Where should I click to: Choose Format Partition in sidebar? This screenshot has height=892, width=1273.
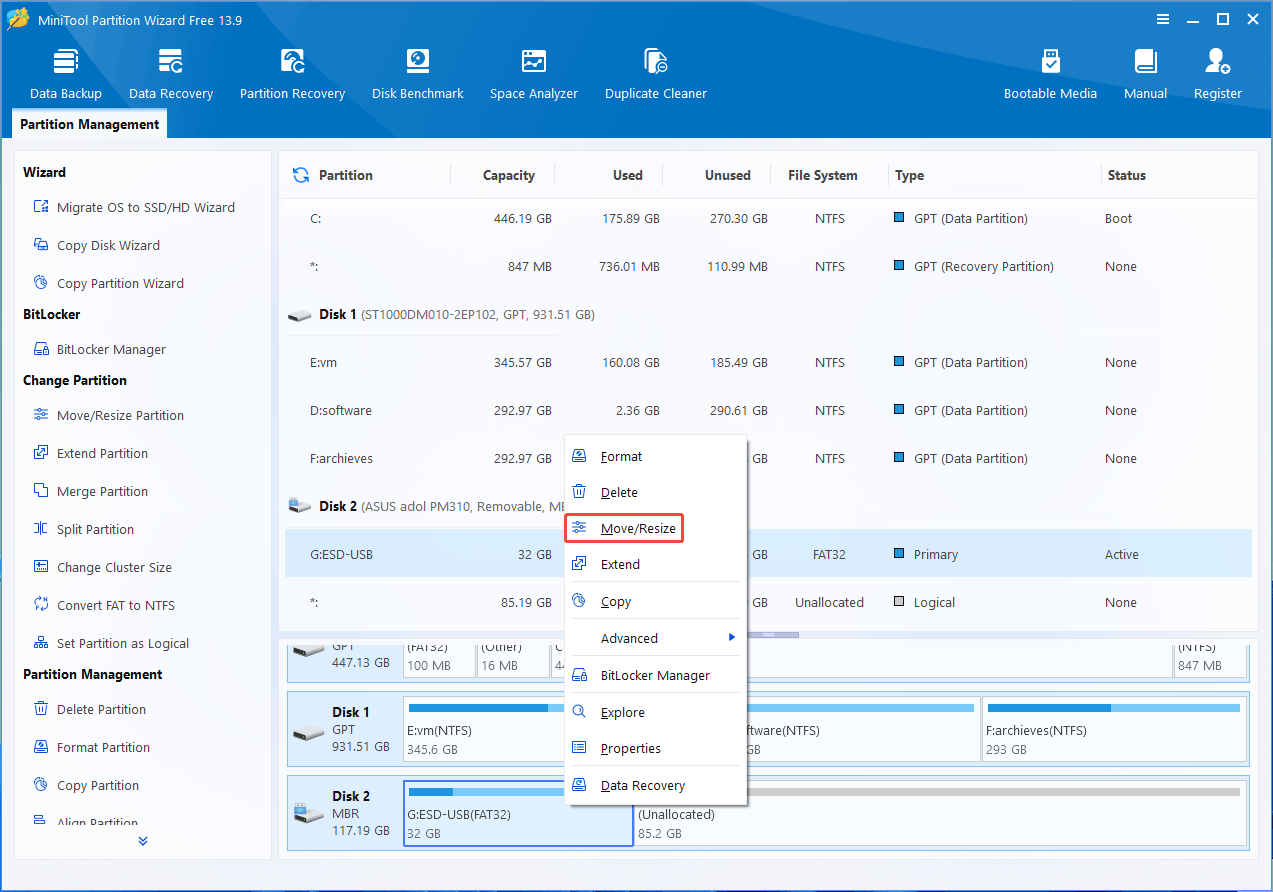[92, 748]
